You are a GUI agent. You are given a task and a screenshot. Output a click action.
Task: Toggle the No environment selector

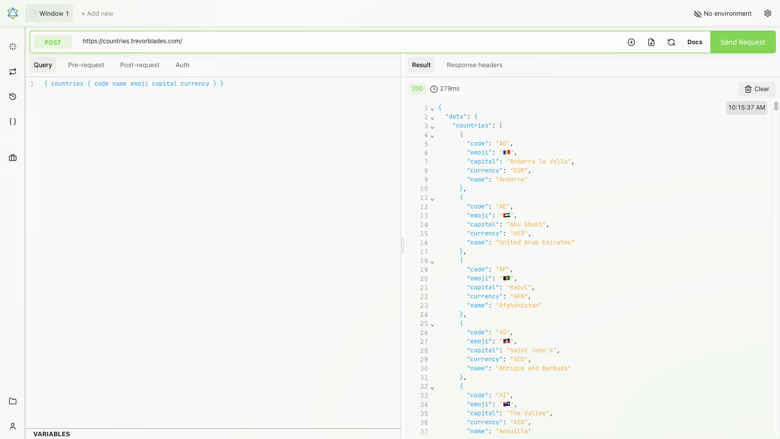pos(722,13)
